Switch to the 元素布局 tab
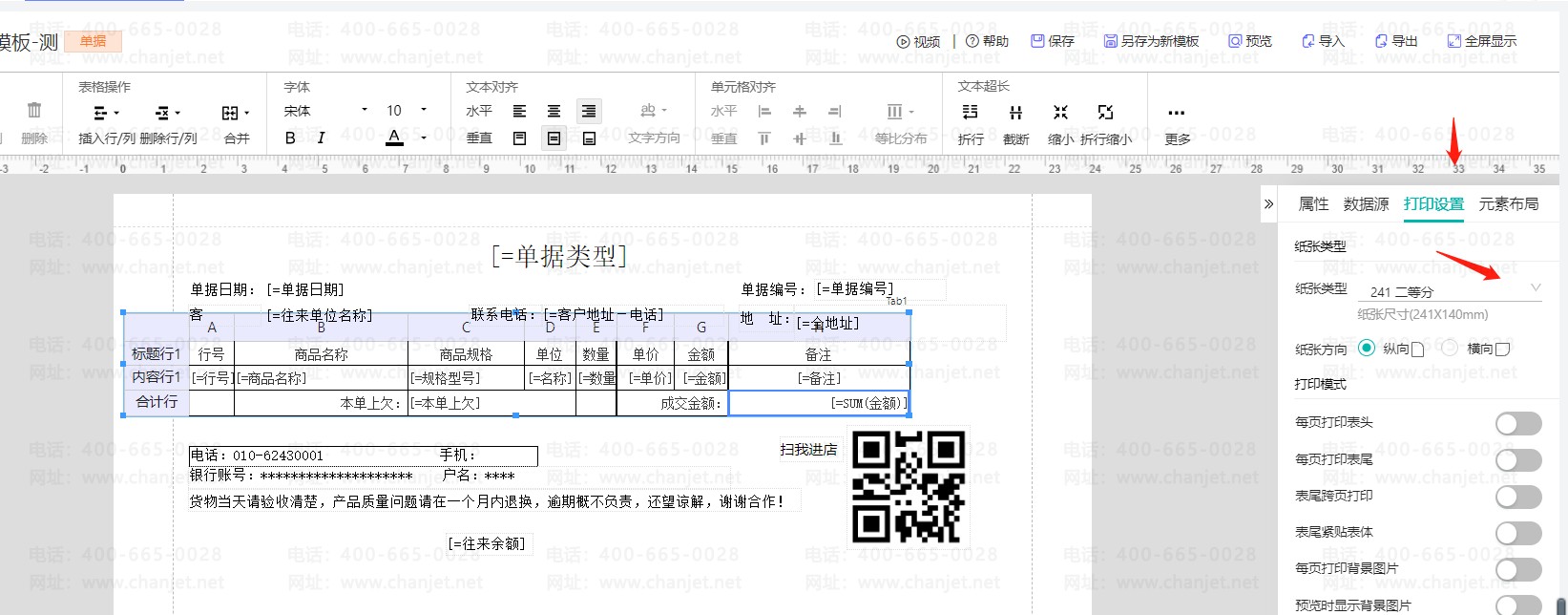This screenshot has width=1568, height=615. [x=1508, y=204]
